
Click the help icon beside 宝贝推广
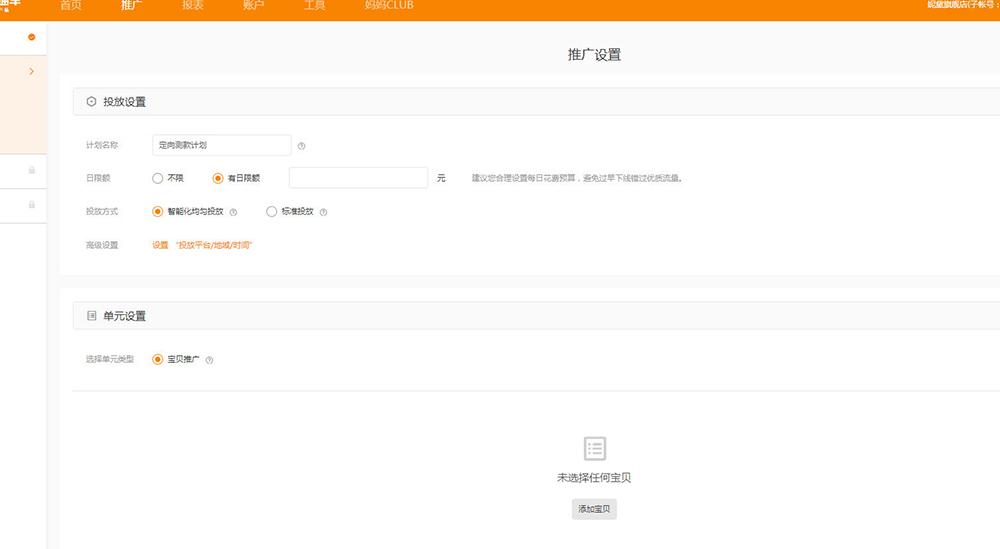pos(209,360)
